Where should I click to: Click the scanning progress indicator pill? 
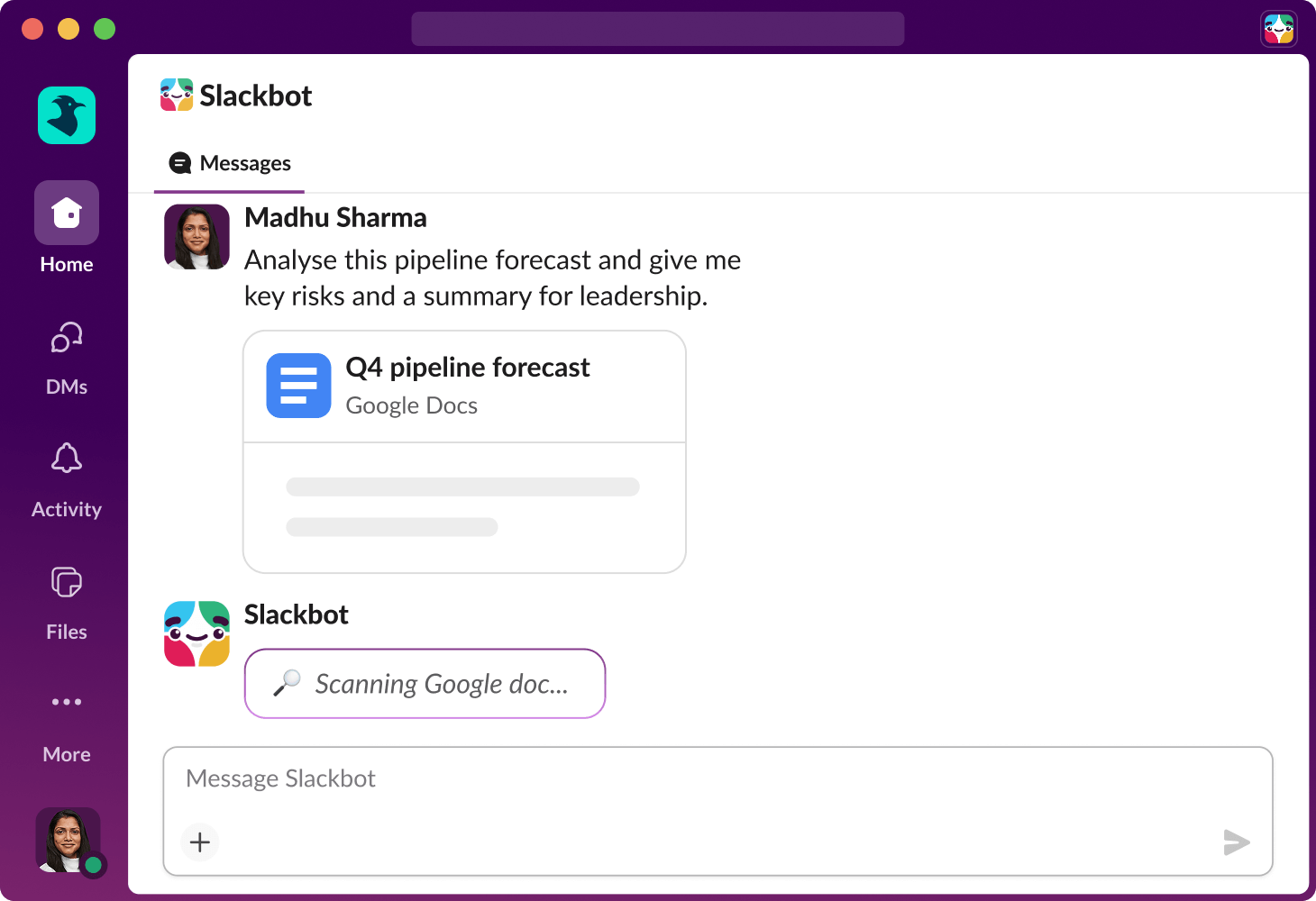point(425,683)
